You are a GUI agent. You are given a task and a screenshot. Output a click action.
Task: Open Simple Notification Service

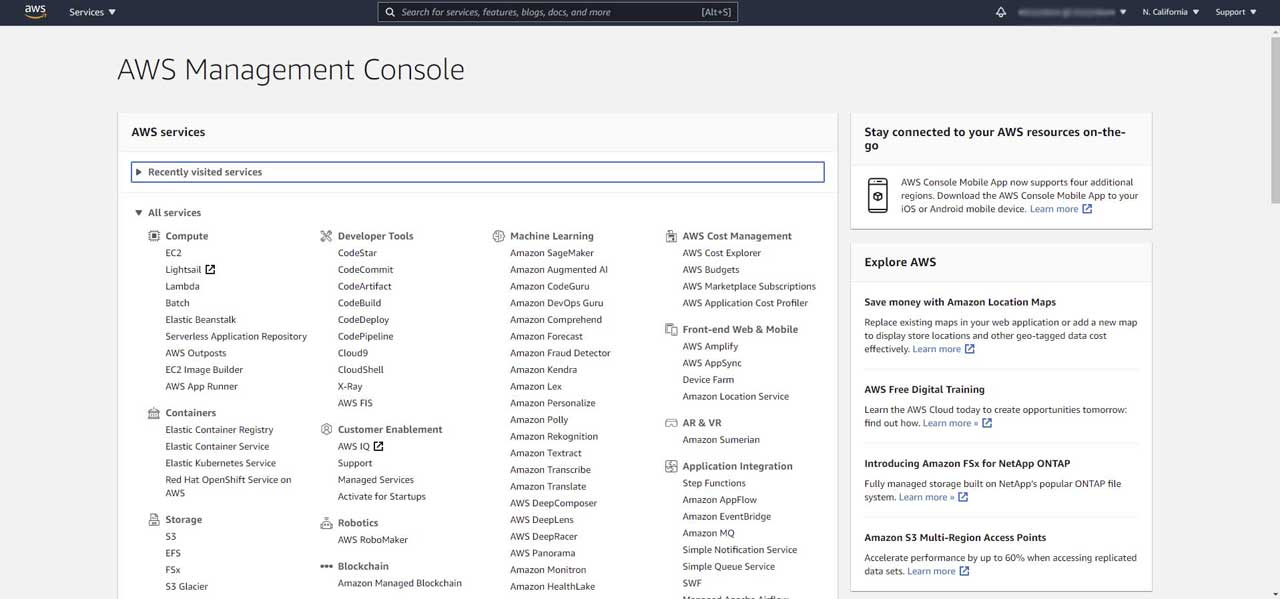tap(740, 550)
